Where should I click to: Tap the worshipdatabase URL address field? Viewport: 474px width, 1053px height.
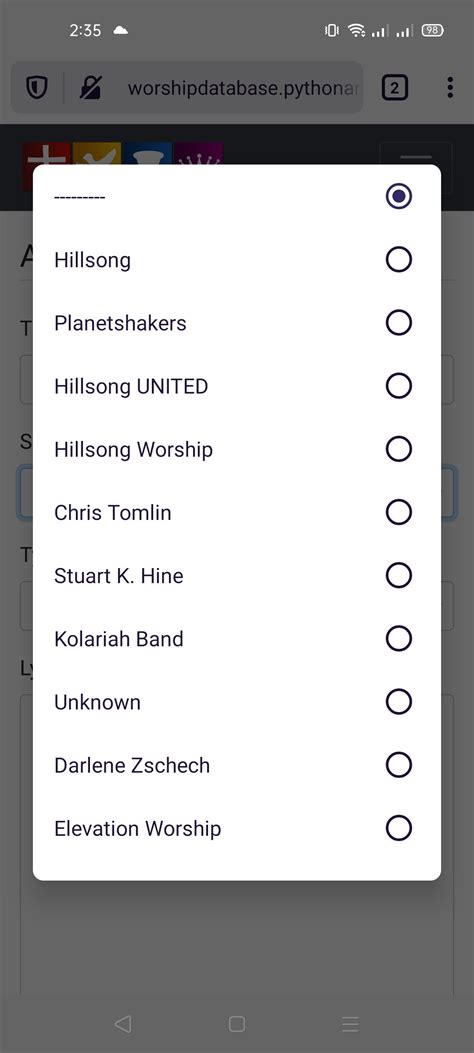[x=243, y=88]
